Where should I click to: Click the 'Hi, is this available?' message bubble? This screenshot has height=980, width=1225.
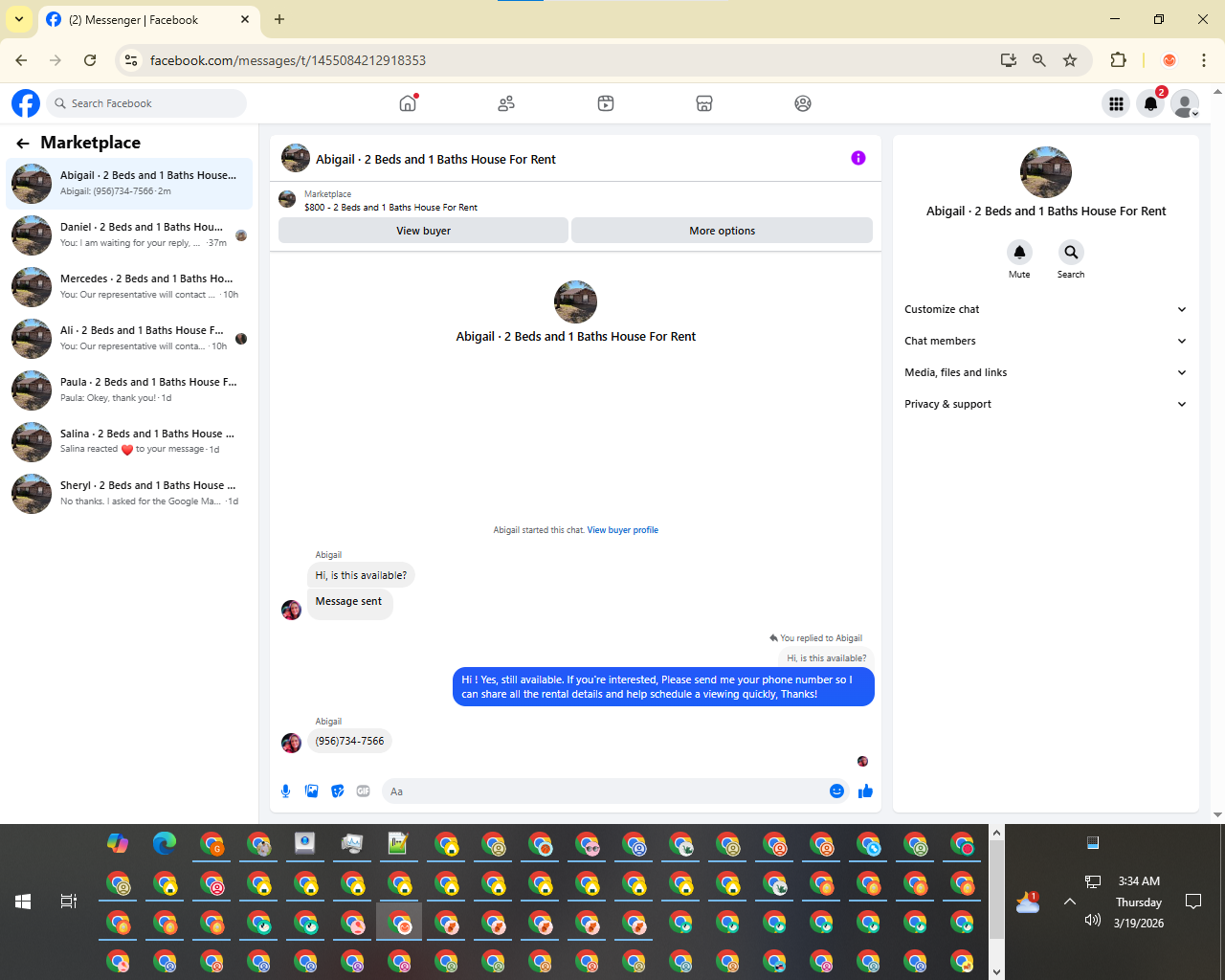click(361, 575)
